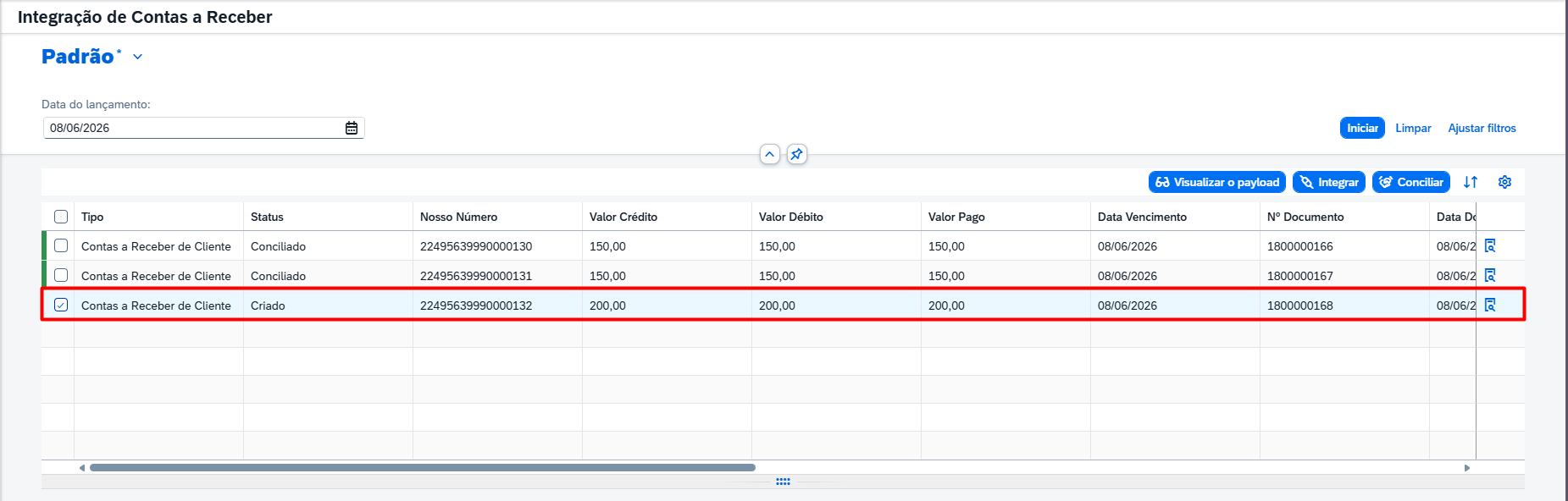Click the Iniciar button
Viewport: 1568px width, 501px height.
click(x=1362, y=128)
